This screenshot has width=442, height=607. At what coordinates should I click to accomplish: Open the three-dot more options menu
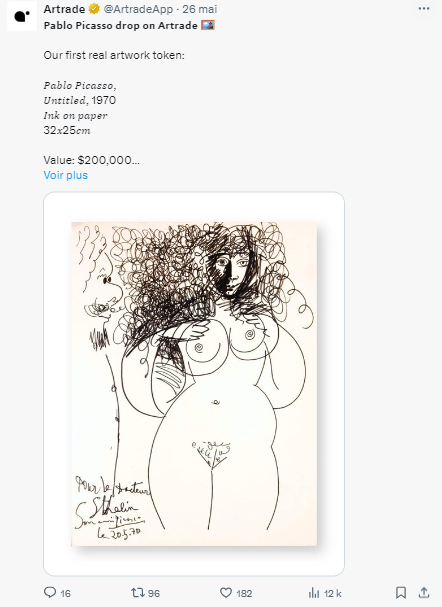point(424,9)
